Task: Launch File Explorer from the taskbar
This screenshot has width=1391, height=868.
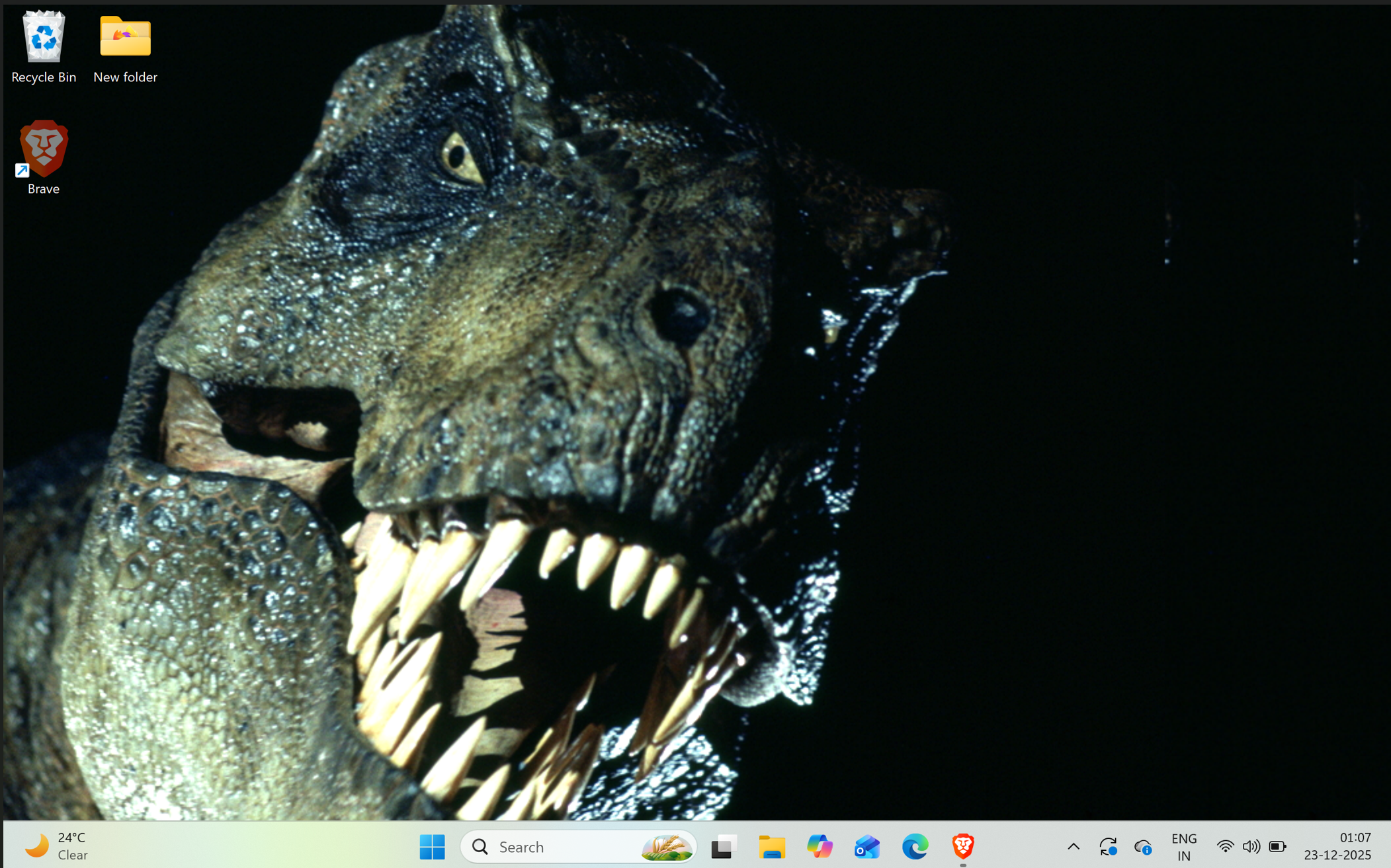Action: pyautogui.click(x=771, y=846)
